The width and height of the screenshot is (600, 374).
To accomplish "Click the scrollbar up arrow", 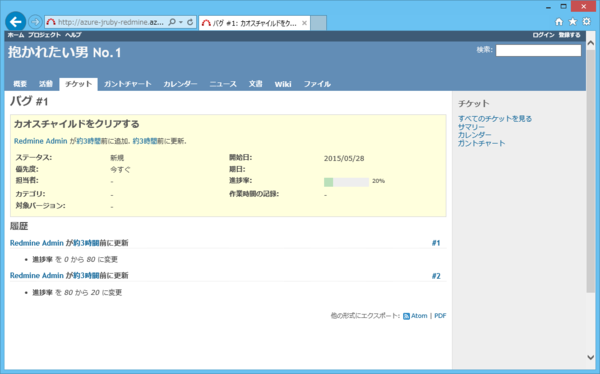I will click(590, 43).
